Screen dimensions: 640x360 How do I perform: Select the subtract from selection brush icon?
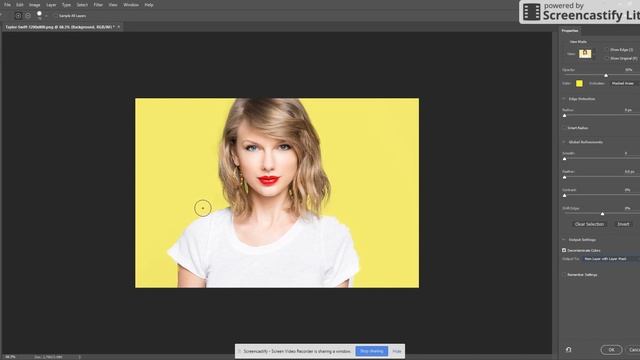28,16
